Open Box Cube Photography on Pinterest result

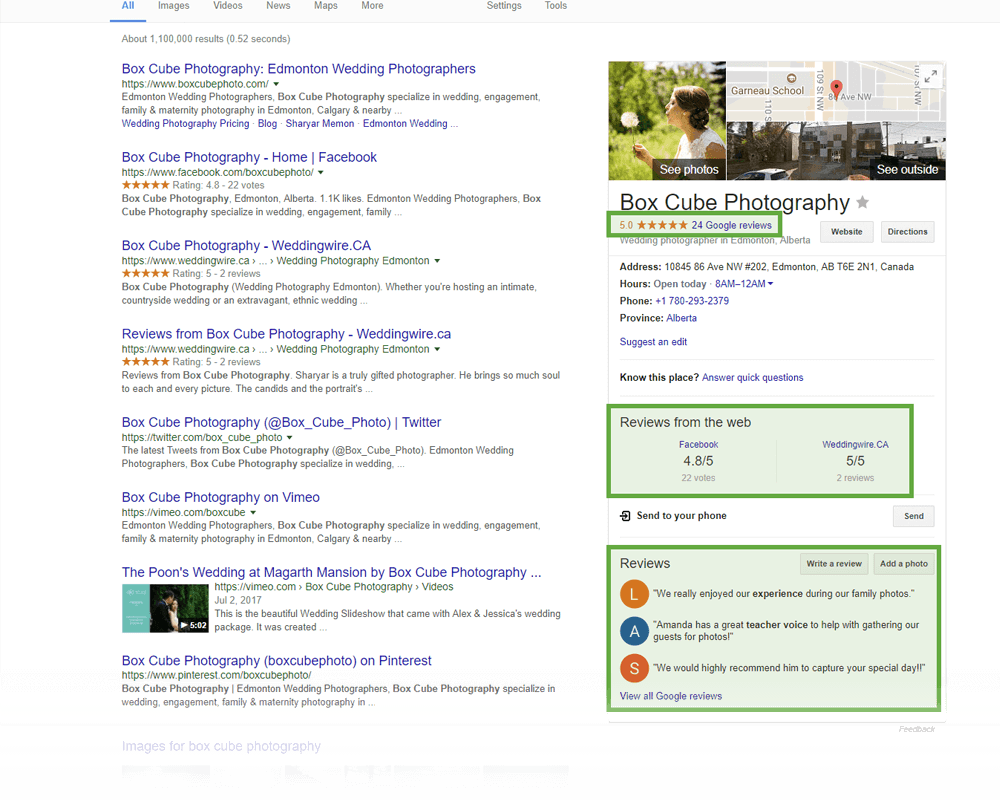tap(277, 661)
